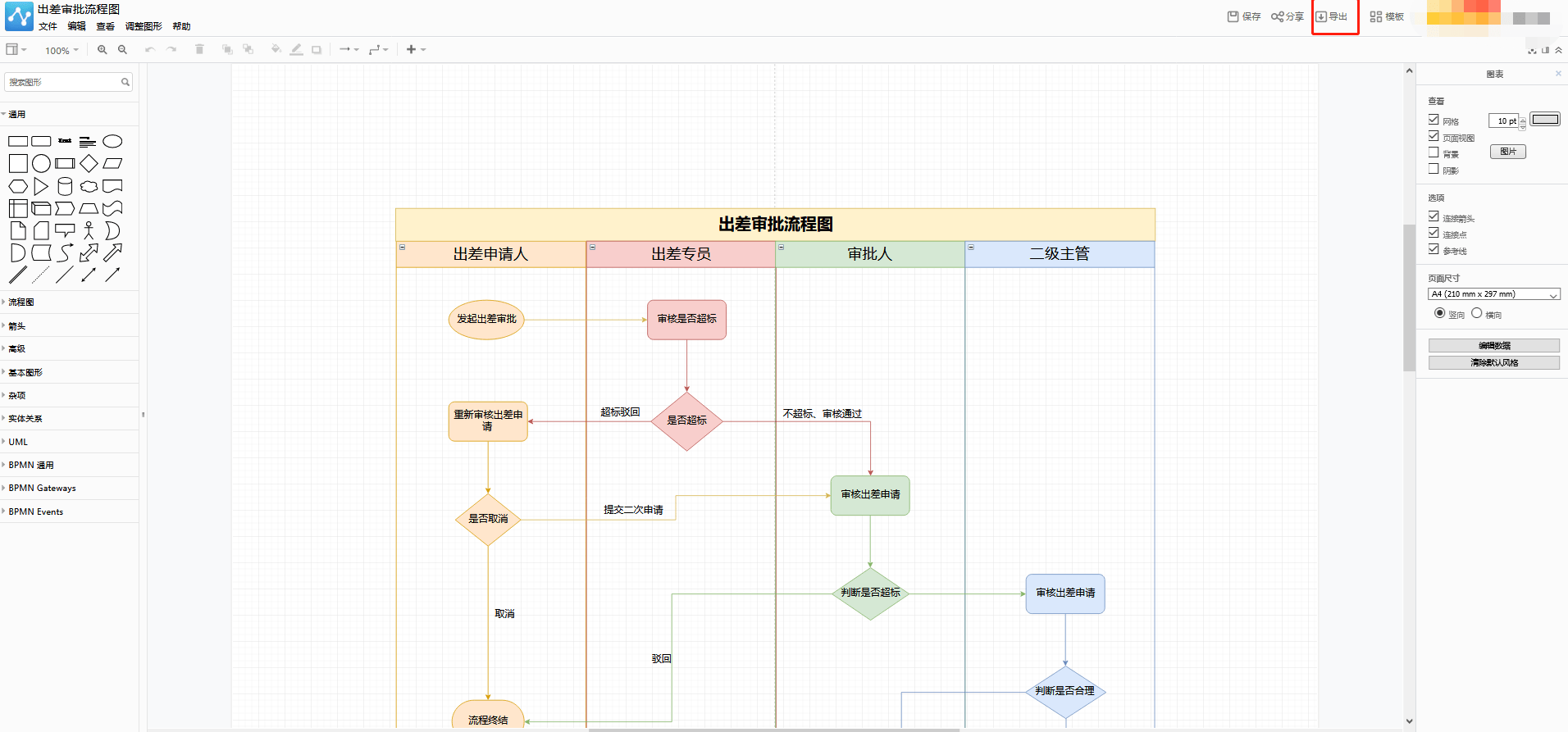The width and height of the screenshot is (1568, 732).
Task: Open the 编辑 menu
Action: point(76,26)
